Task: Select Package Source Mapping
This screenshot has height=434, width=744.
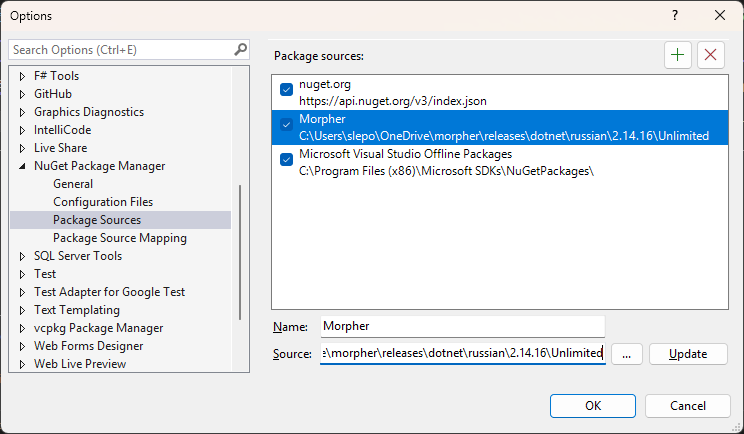Action: pos(120,238)
